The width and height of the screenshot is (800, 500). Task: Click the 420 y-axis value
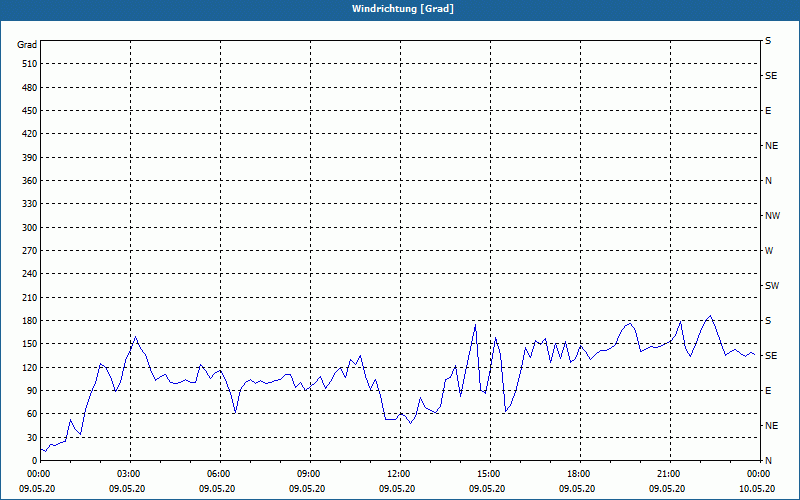tap(30, 134)
